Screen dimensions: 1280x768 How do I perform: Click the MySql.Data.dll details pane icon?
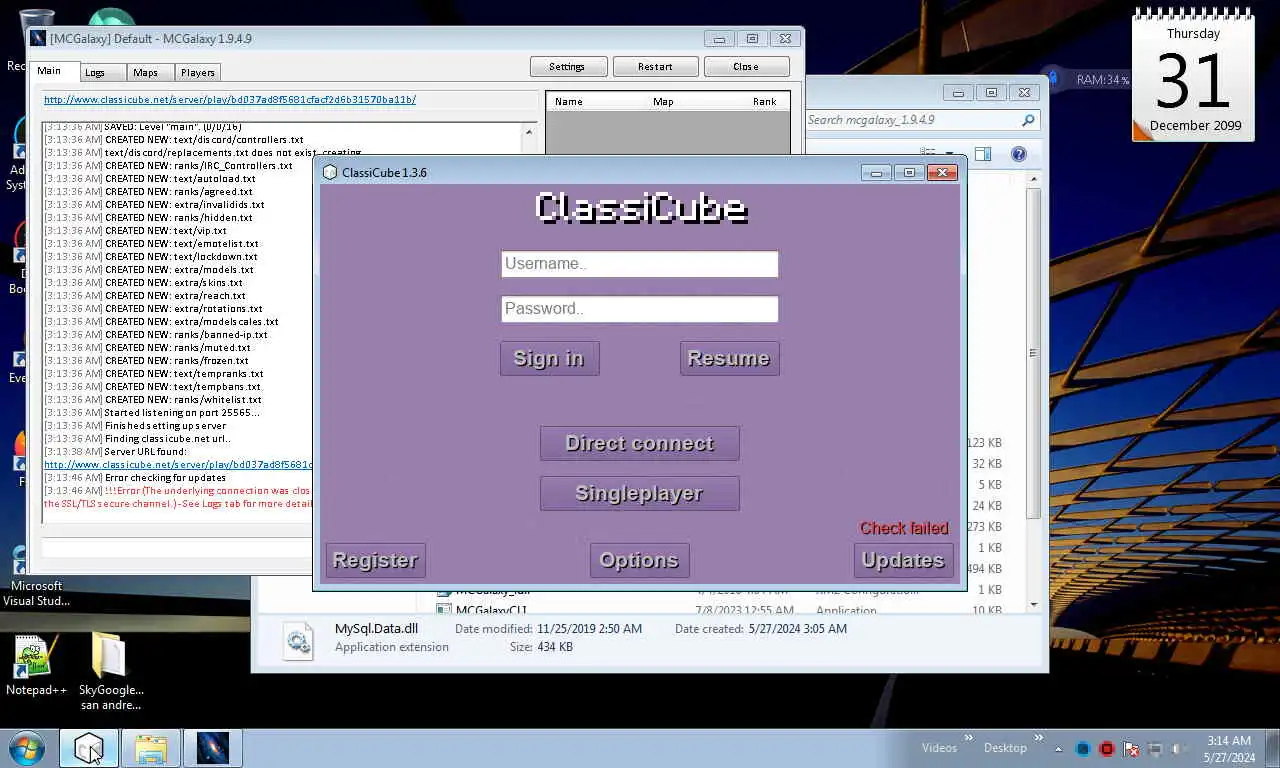coord(299,640)
